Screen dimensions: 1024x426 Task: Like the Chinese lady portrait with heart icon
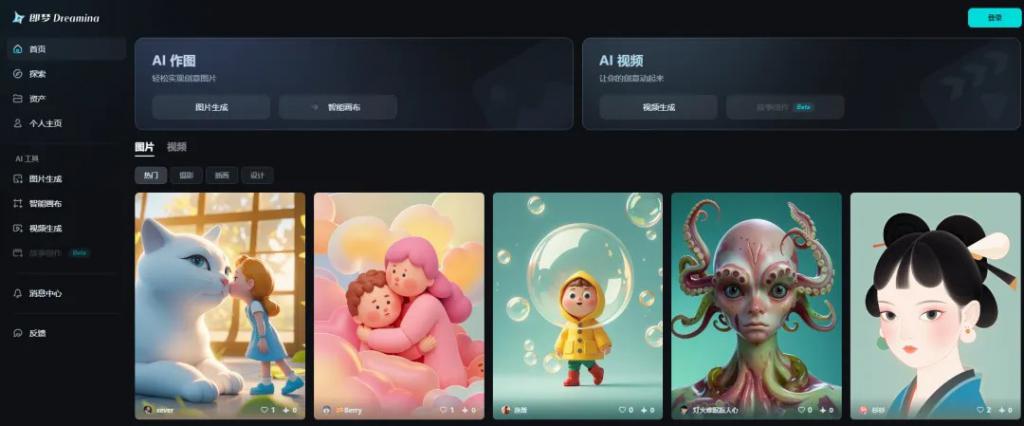click(980, 410)
